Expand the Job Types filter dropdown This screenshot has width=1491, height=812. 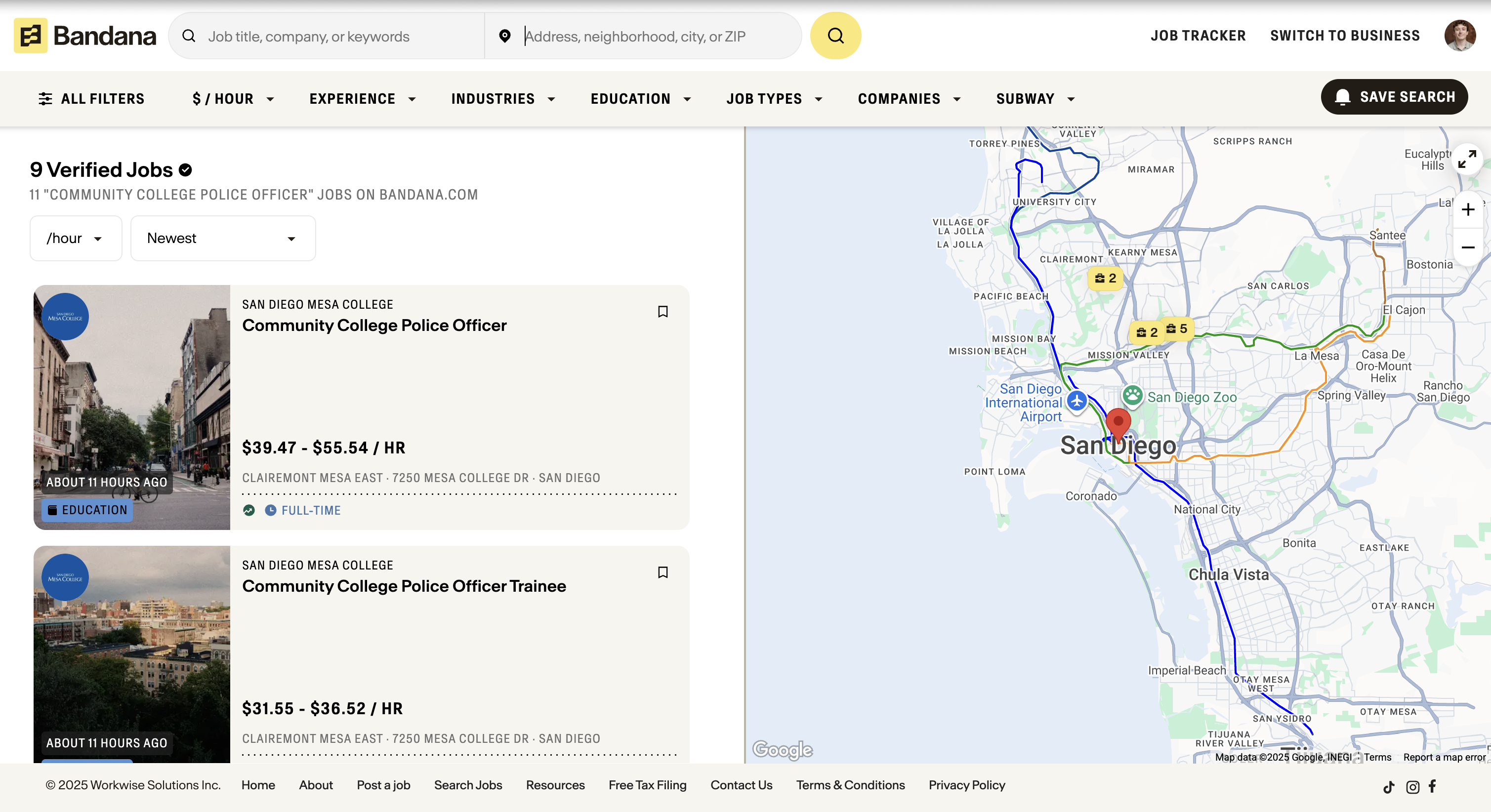click(774, 99)
